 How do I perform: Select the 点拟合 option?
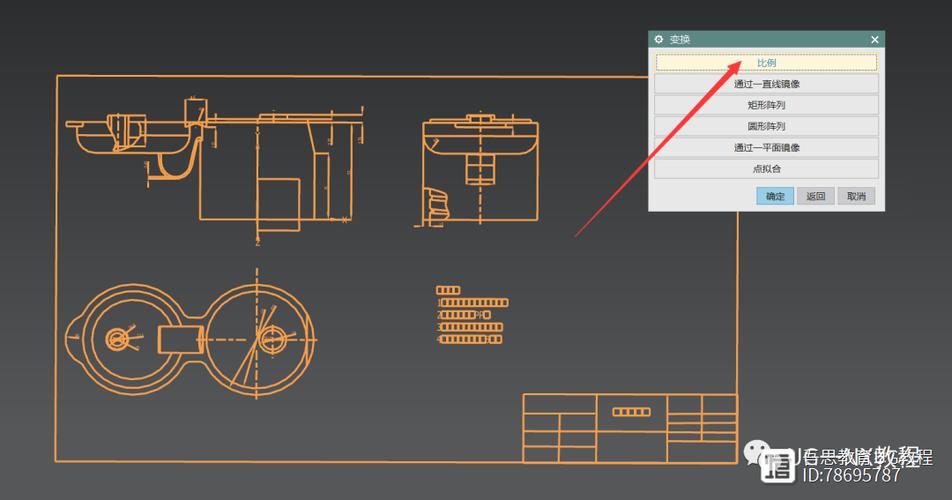pyautogui.click(x=766, y=169)
